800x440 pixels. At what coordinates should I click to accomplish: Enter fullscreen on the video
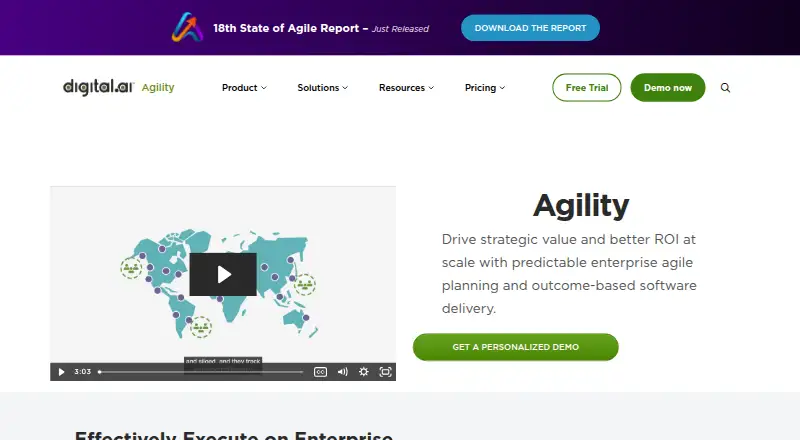386,372
